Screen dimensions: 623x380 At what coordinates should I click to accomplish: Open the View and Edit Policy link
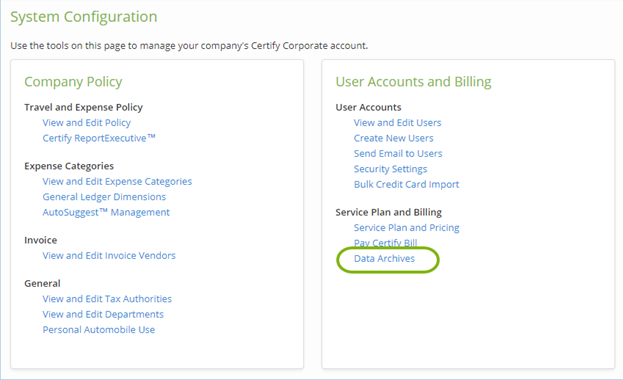87,123
